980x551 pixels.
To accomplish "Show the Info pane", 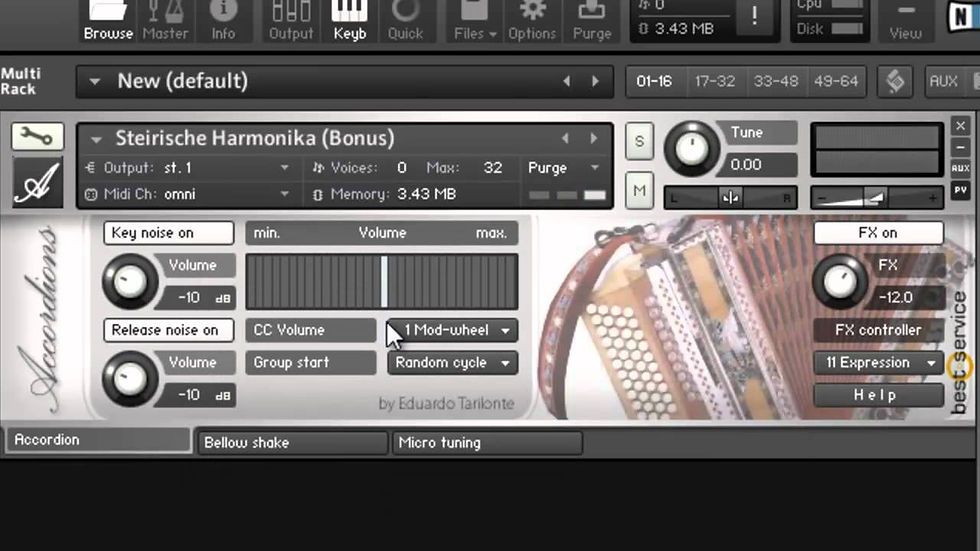I will coord(222,21).
